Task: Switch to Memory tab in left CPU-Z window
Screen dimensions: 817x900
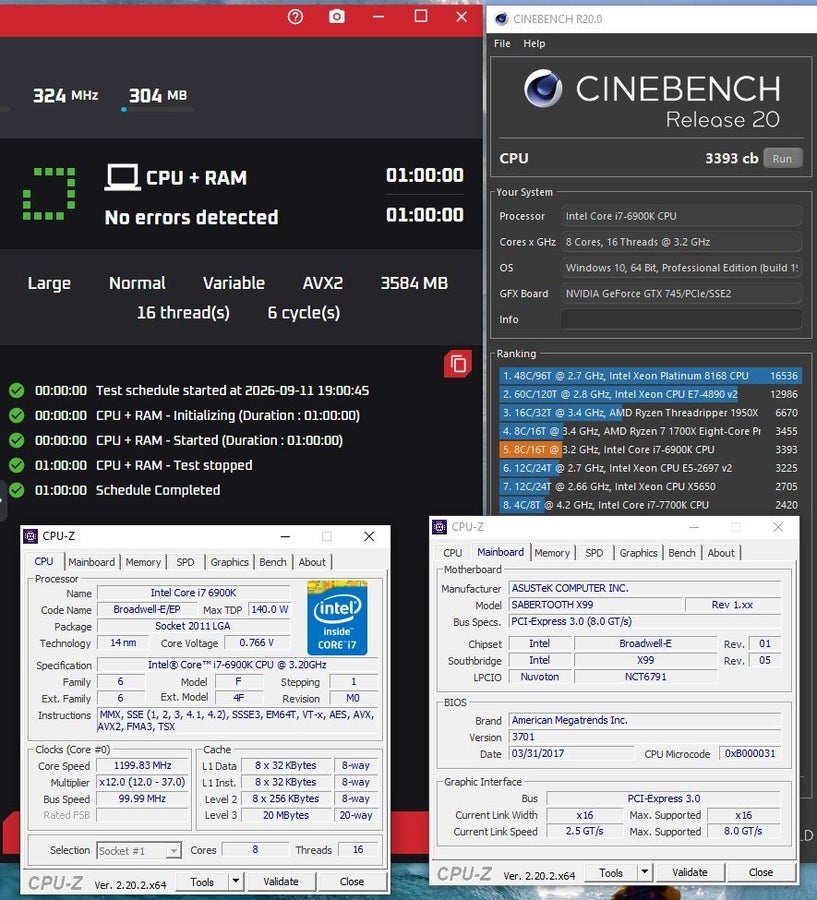Action: (143, 562)
